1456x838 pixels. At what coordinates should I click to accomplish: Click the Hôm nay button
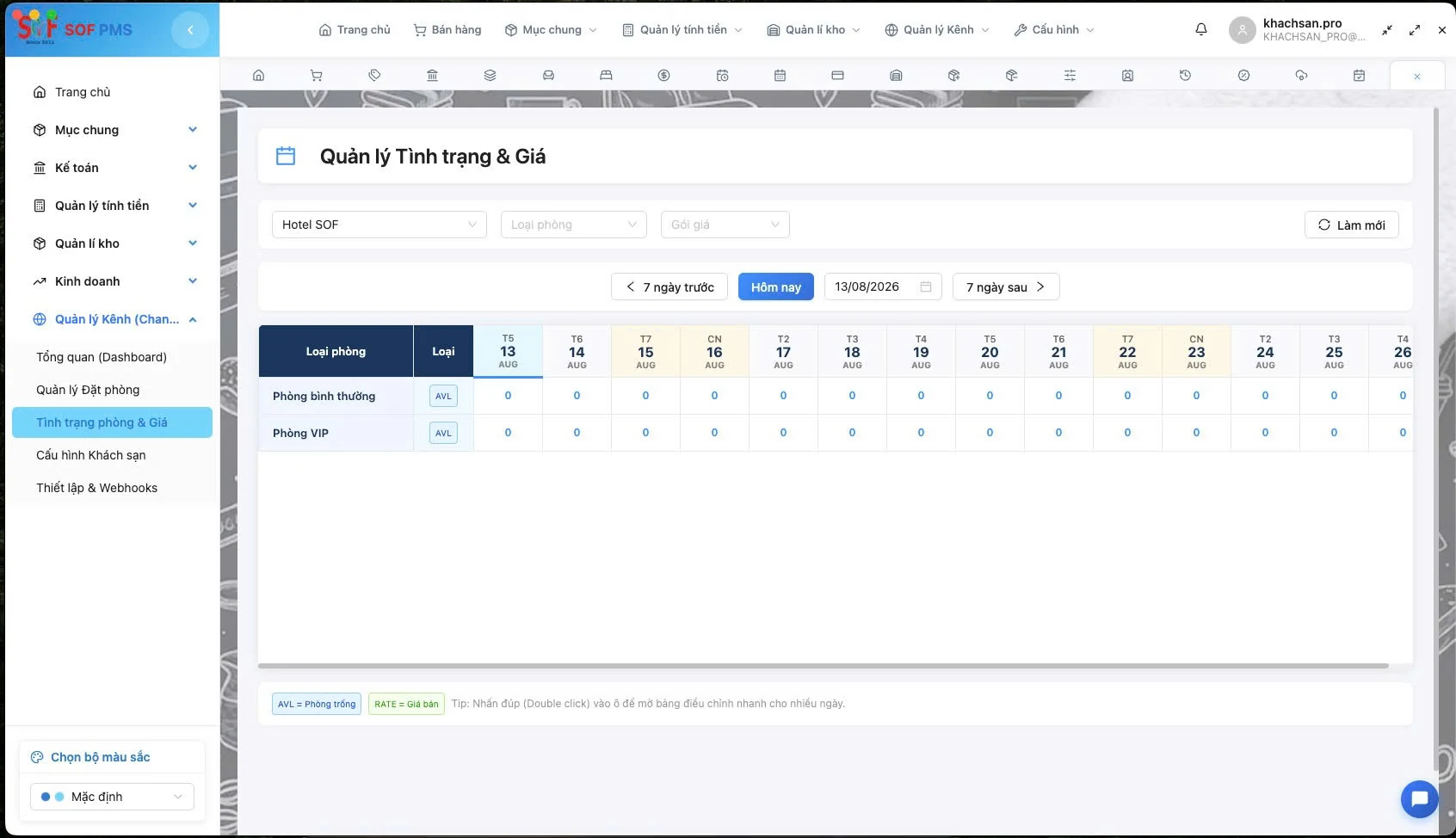(x=776, y=287)
